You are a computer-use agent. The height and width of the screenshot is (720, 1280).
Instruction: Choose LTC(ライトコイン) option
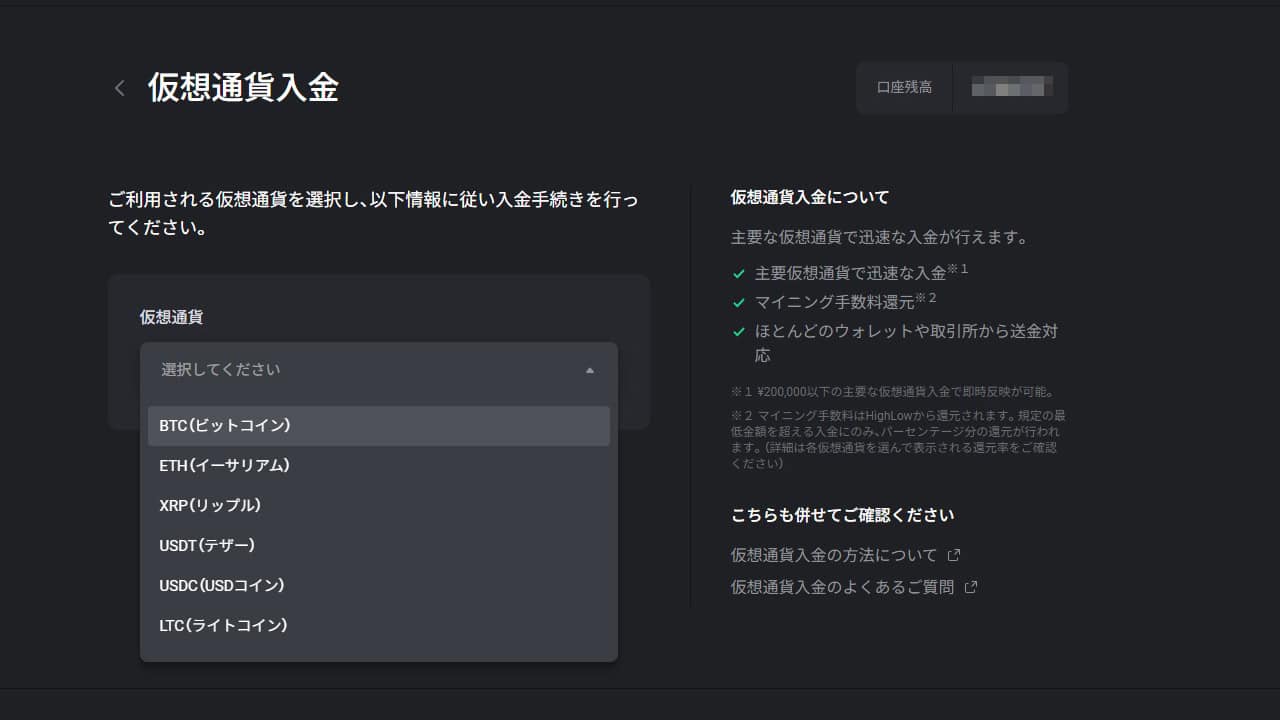[x=379, y=626]
